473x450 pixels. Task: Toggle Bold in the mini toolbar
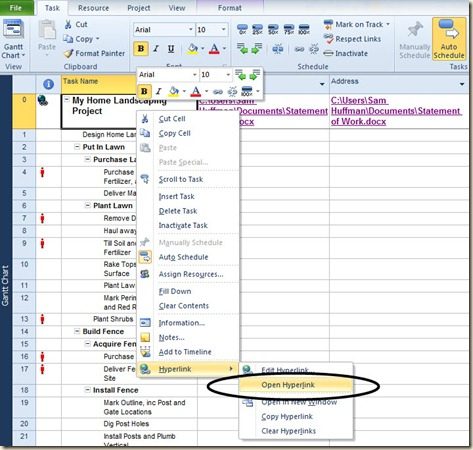click(144, 91)
